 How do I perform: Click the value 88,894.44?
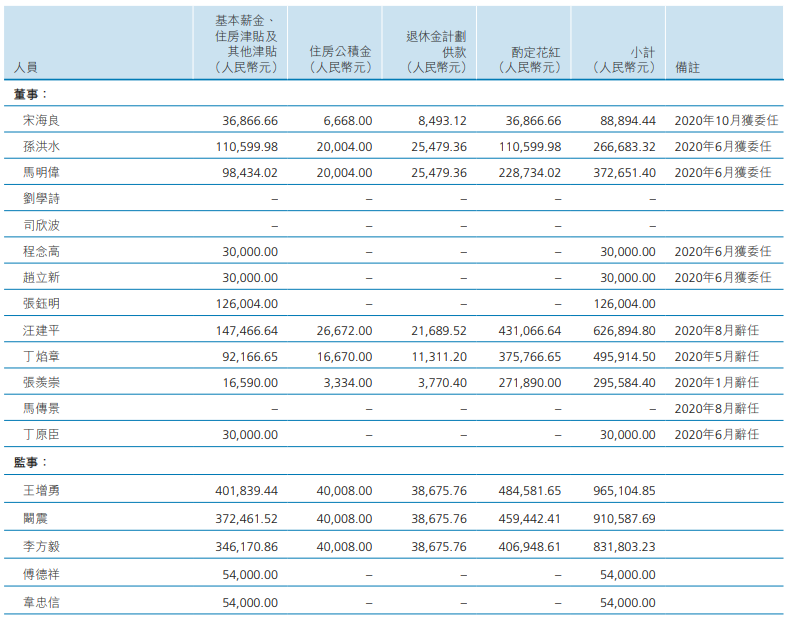pyautogui.click(x=628, y=121)
